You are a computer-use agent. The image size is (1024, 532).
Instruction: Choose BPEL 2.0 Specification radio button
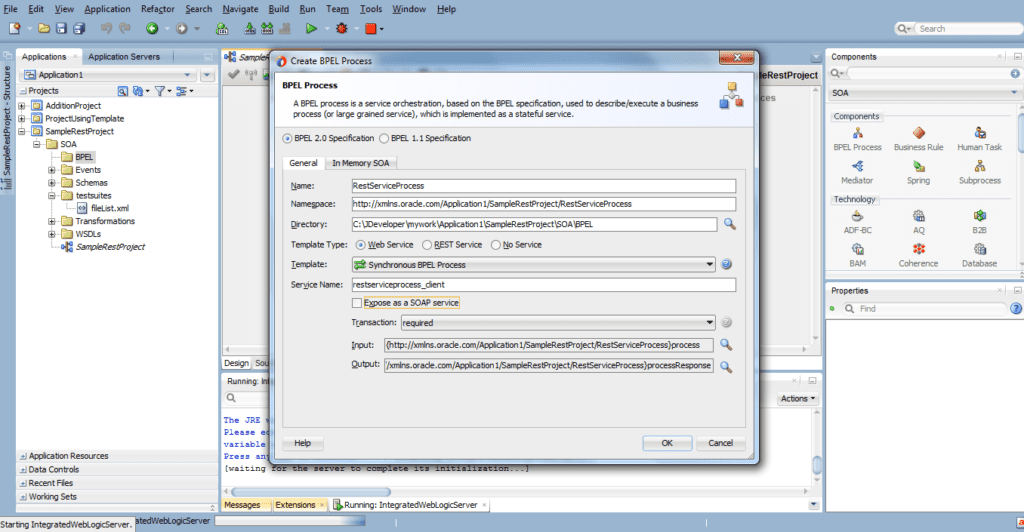point(287,138)
